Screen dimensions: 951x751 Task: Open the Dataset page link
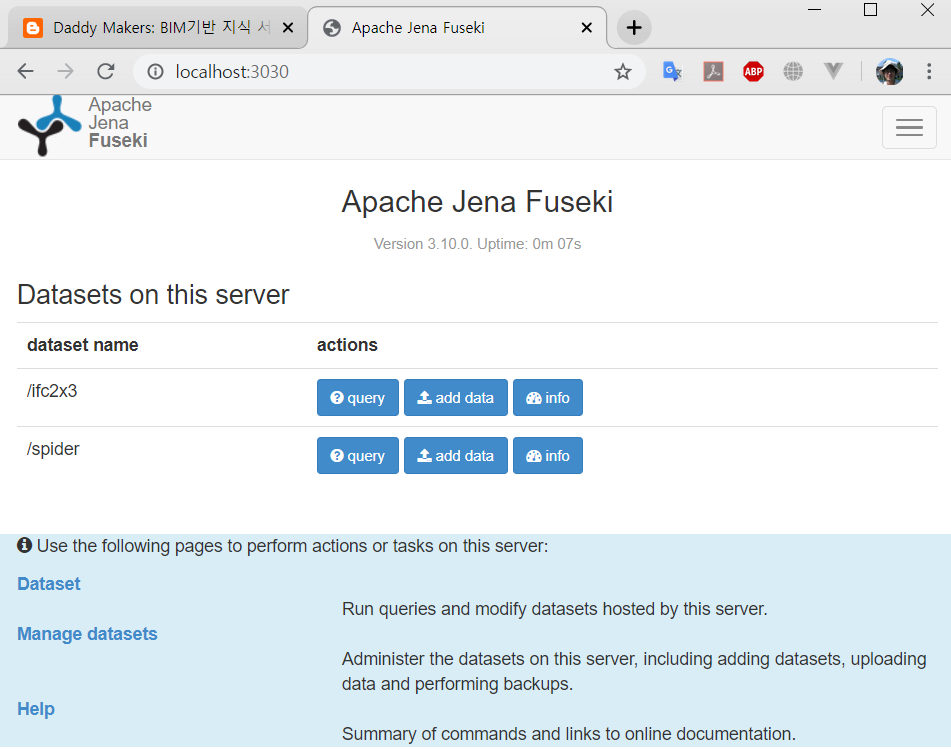coord(49,584)
